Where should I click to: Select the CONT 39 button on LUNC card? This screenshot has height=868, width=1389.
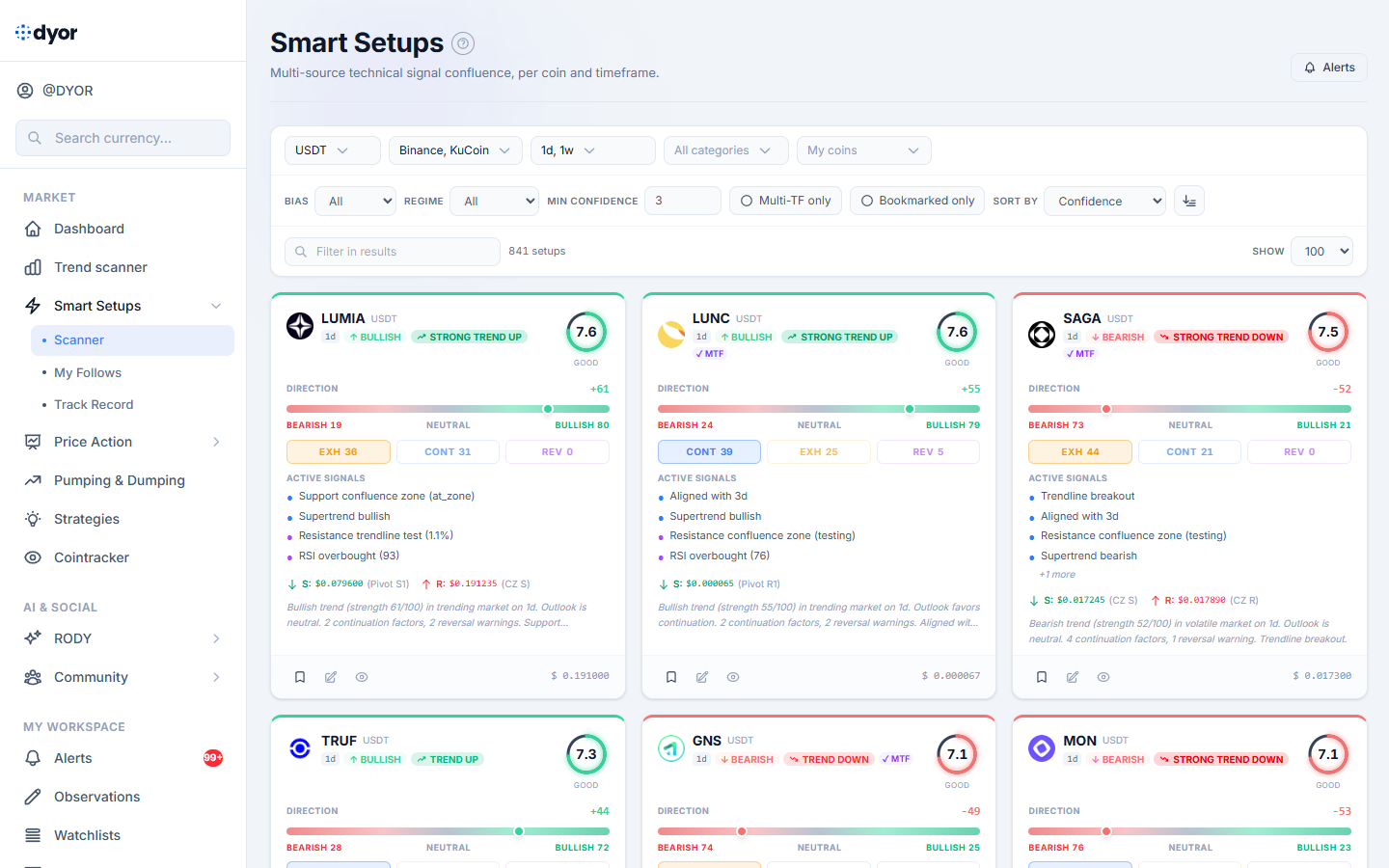(709, 451)
